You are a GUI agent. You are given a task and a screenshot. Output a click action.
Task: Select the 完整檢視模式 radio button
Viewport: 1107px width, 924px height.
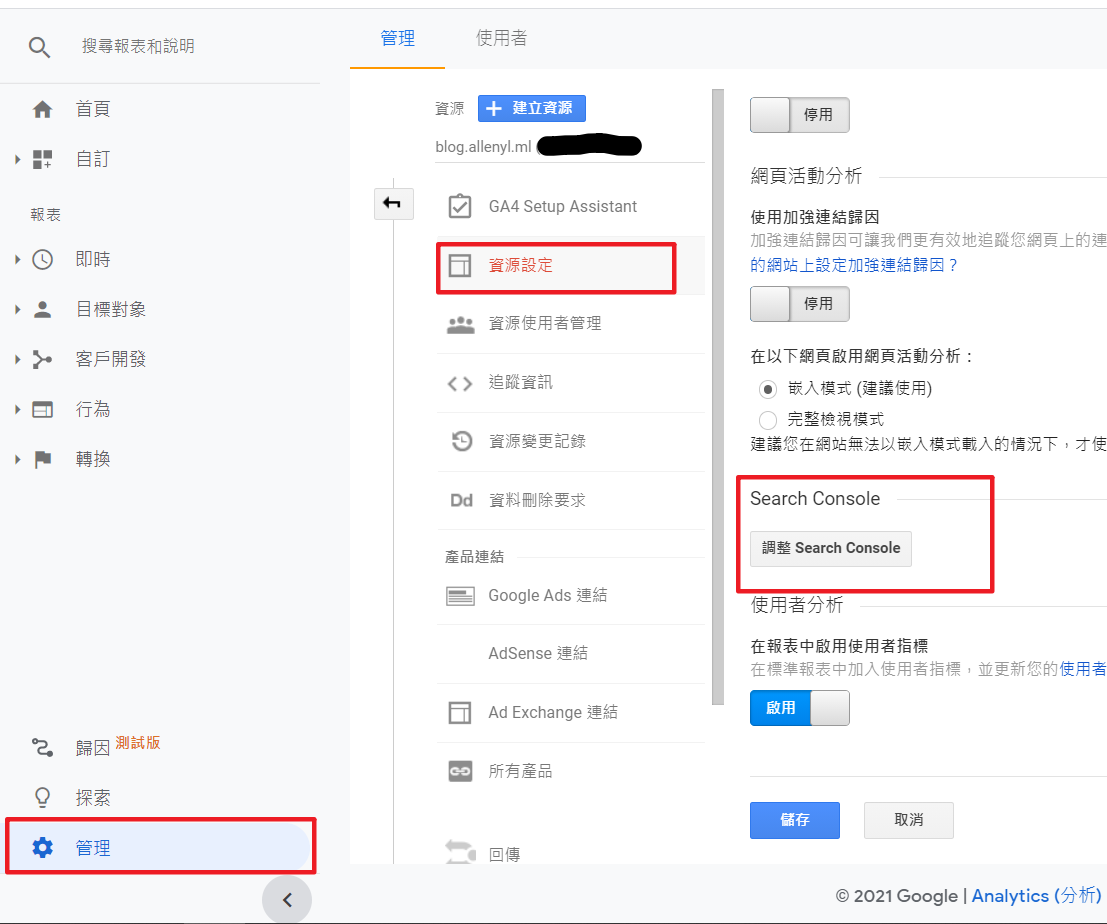click(768, 419)
